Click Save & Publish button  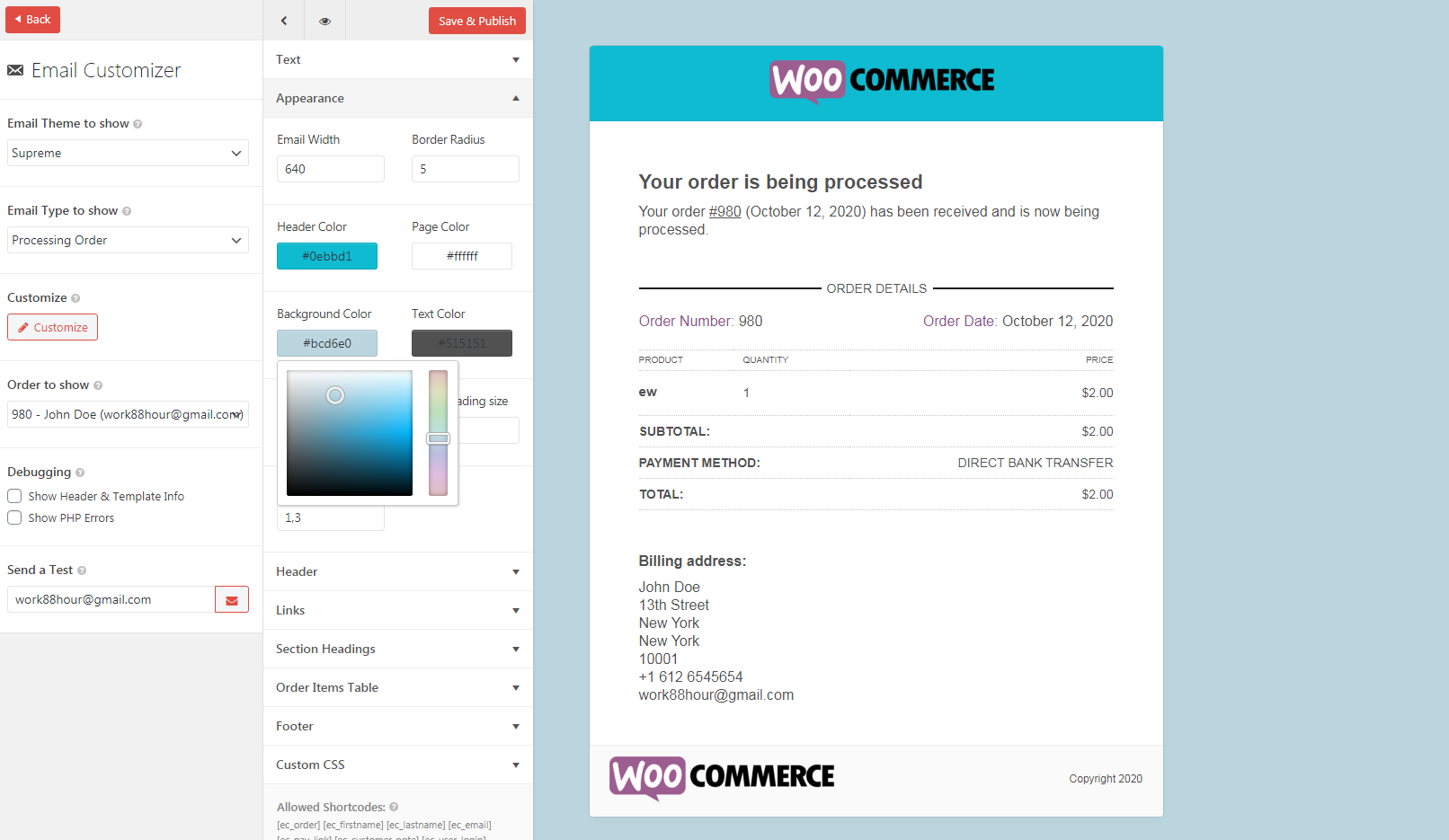click(476, 21)
